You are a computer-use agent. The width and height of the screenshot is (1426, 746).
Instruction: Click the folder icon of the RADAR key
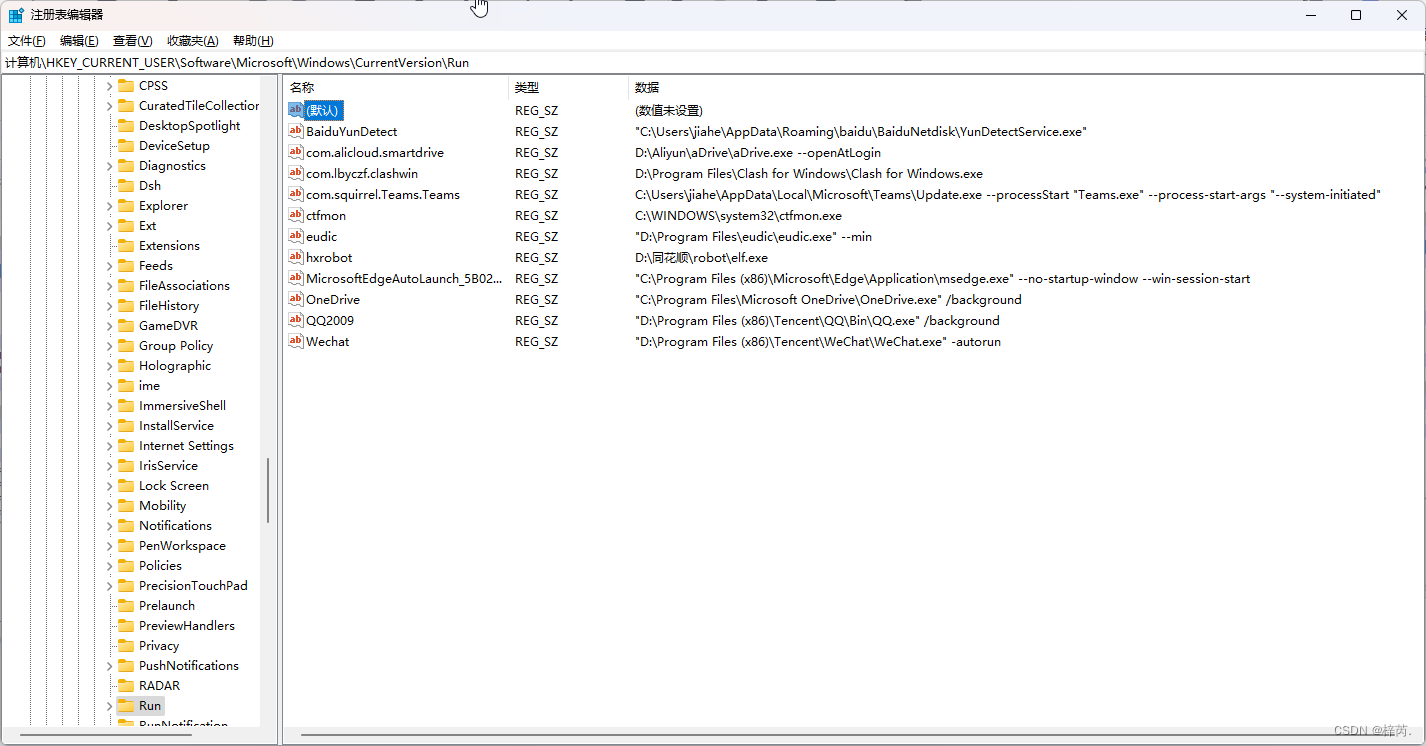pos(126,685)
